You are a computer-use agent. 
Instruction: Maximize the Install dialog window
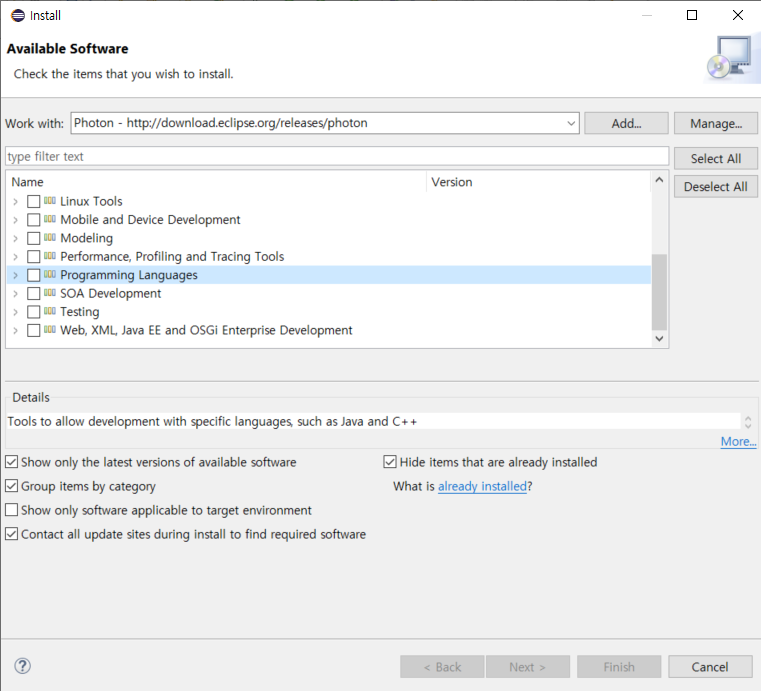click(692, 15)
